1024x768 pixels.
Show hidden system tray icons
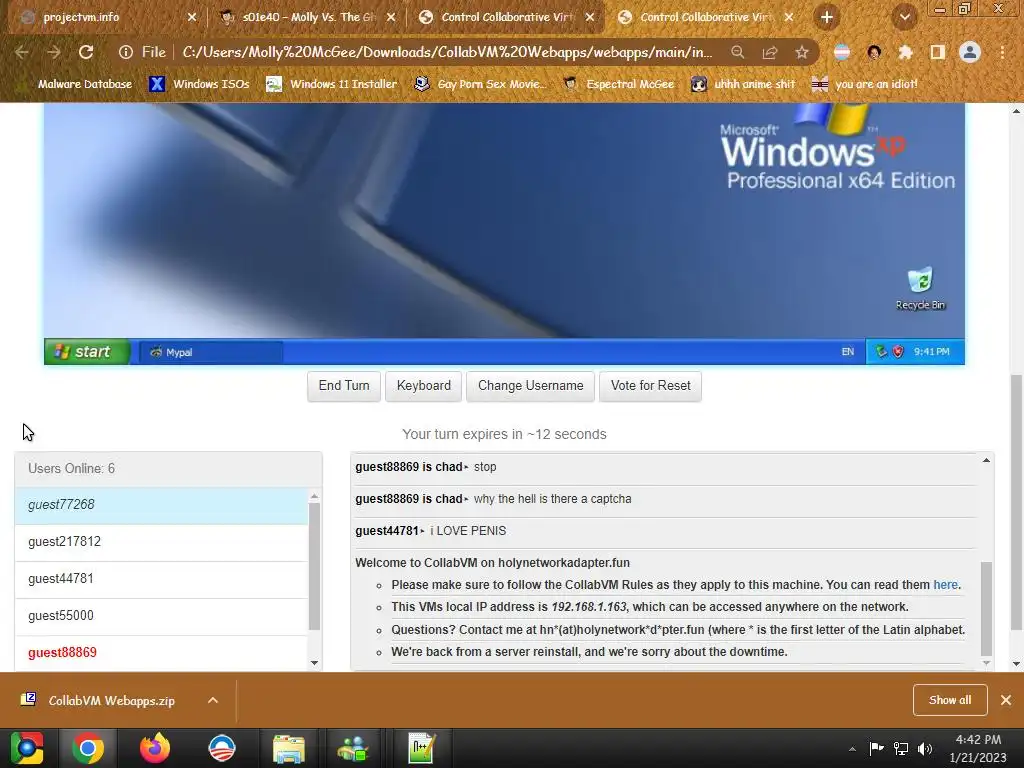click(x=852, y=749)
